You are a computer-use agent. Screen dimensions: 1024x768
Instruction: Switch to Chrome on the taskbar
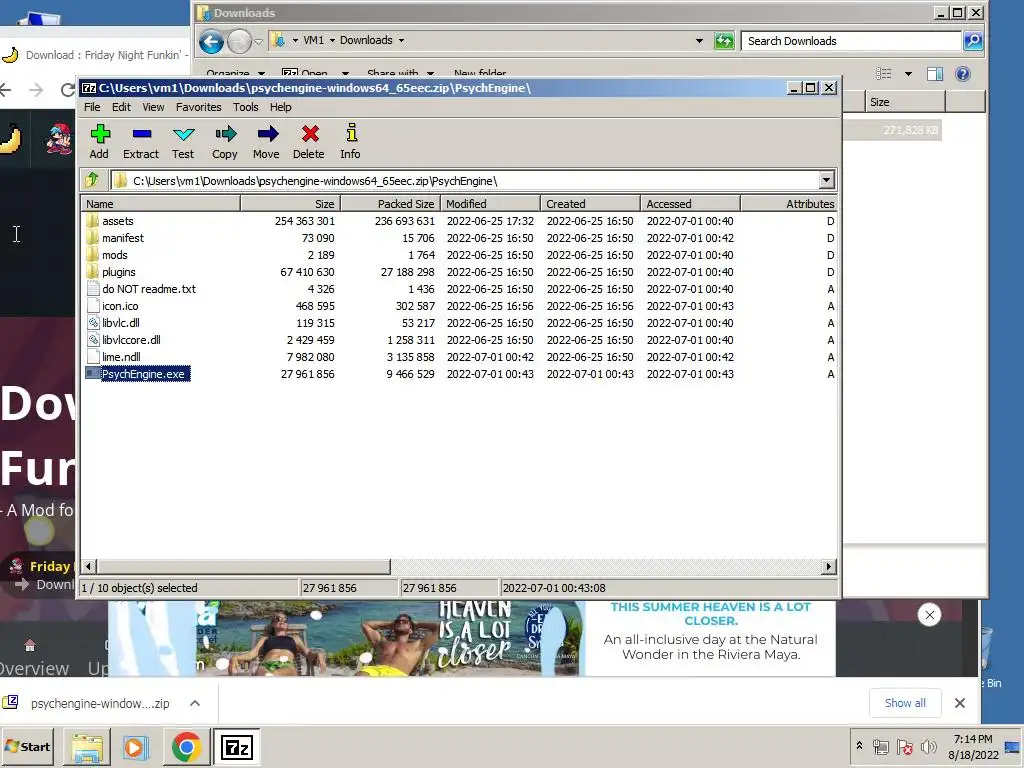coord(186,747)
